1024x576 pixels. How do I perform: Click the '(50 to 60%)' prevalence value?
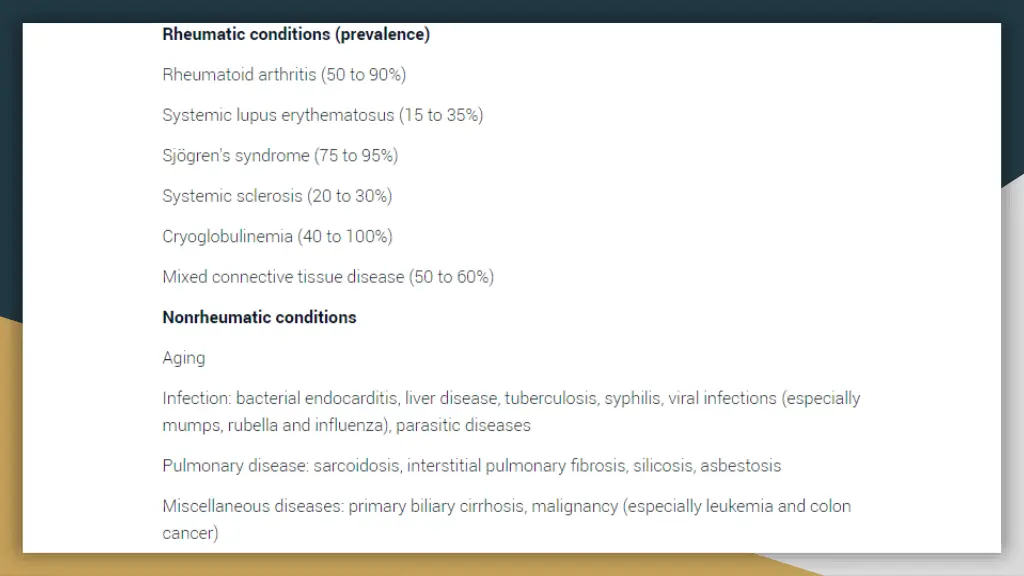coord(451,278)
